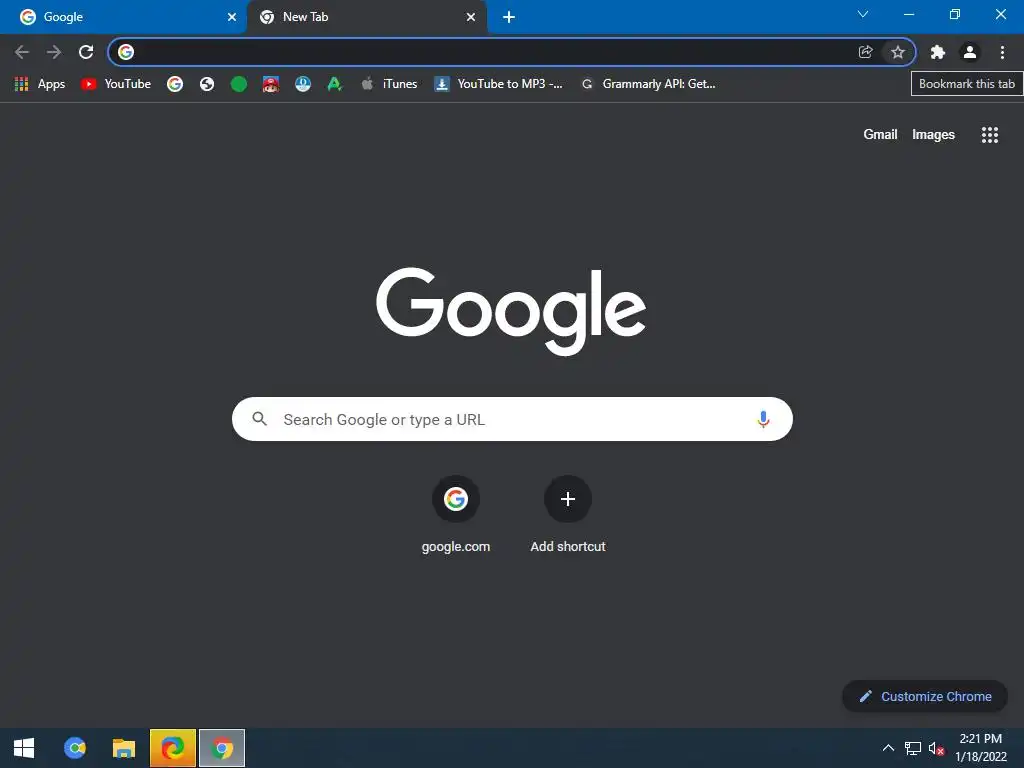Reload the page with the refresh icon
This screenshot has height=768, width=1024.
click(x=86, y=52)
